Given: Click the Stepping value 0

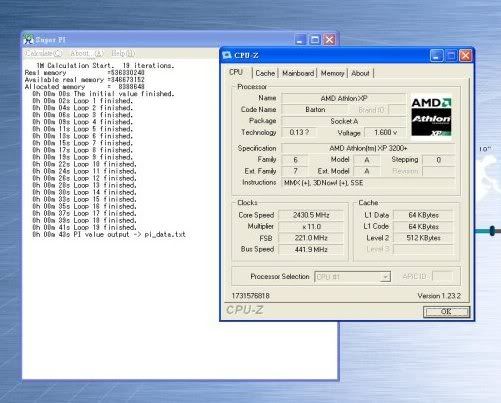Looking at the screenshot, I should click(x=438, y=160).
